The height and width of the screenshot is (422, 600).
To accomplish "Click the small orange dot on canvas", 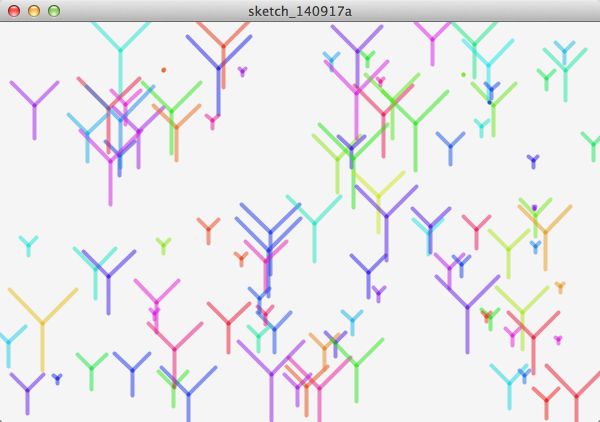I will 163,70.
